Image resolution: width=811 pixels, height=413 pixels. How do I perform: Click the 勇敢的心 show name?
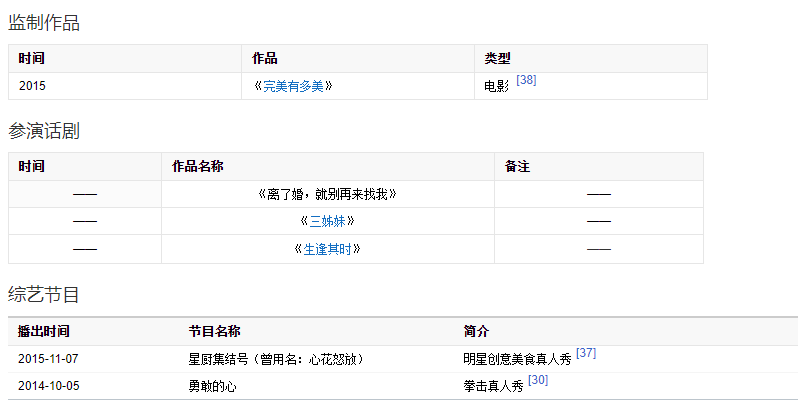coord(208,386)
